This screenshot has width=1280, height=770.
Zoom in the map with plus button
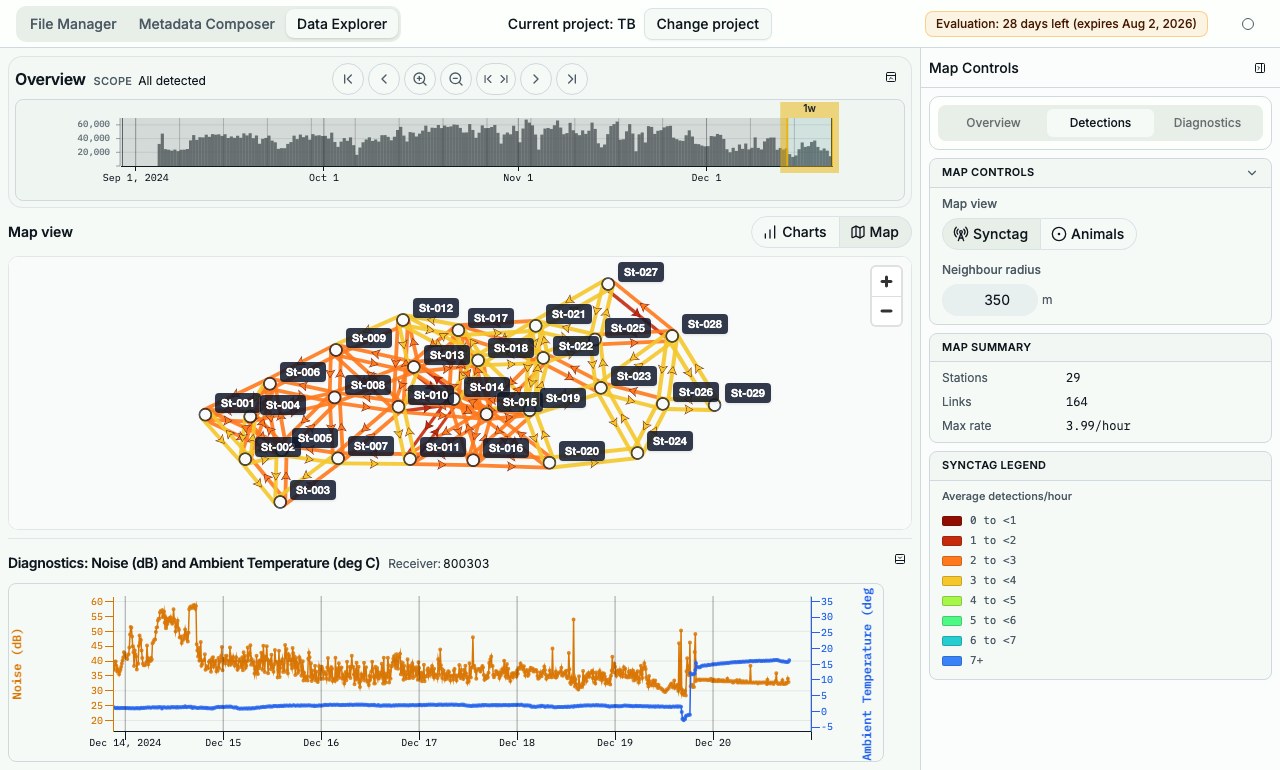point(886,282)
